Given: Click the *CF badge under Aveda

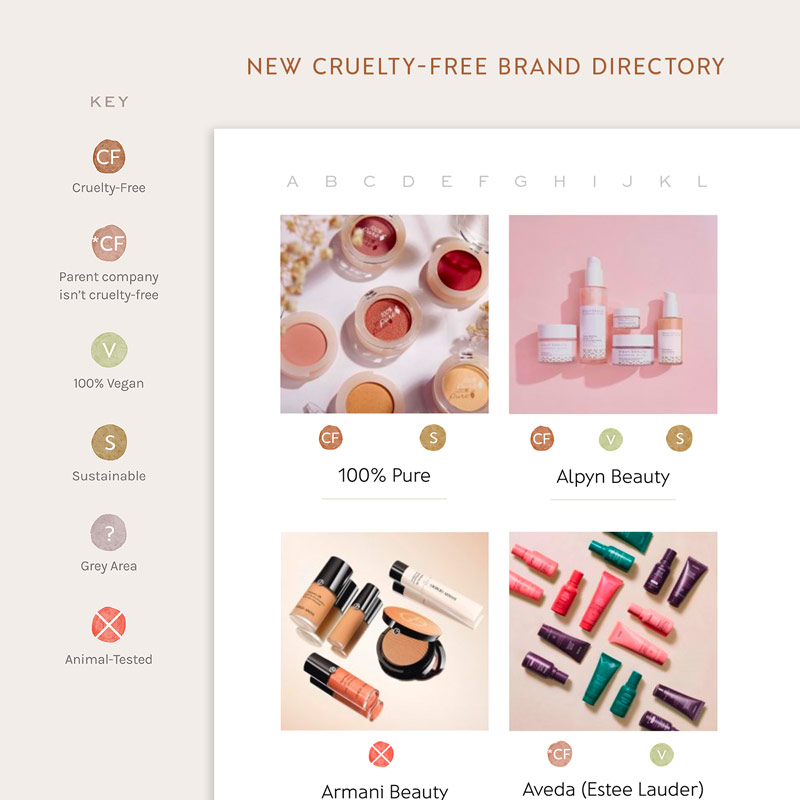Looking at the screenshot, I should [x=560, y=754].
